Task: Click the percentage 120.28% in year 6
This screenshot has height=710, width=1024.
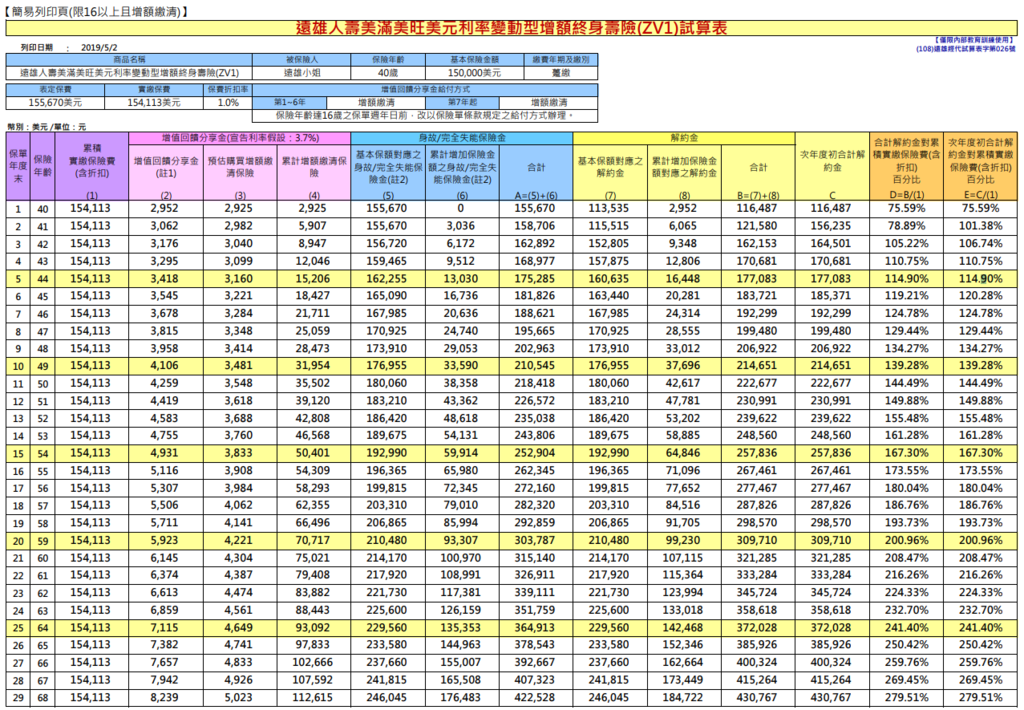Action: (980, 296)
